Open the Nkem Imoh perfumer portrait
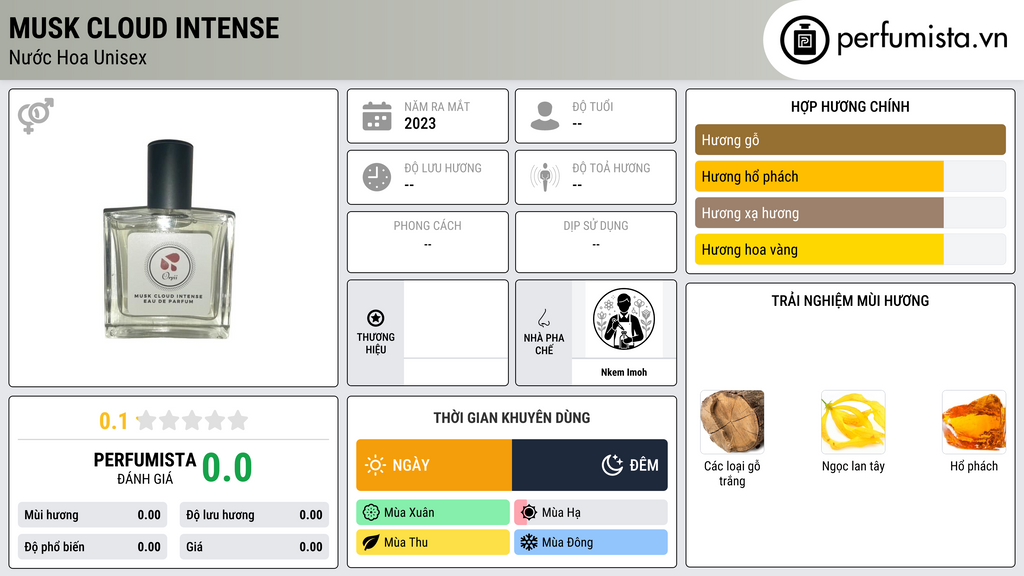 pos(624,319)
